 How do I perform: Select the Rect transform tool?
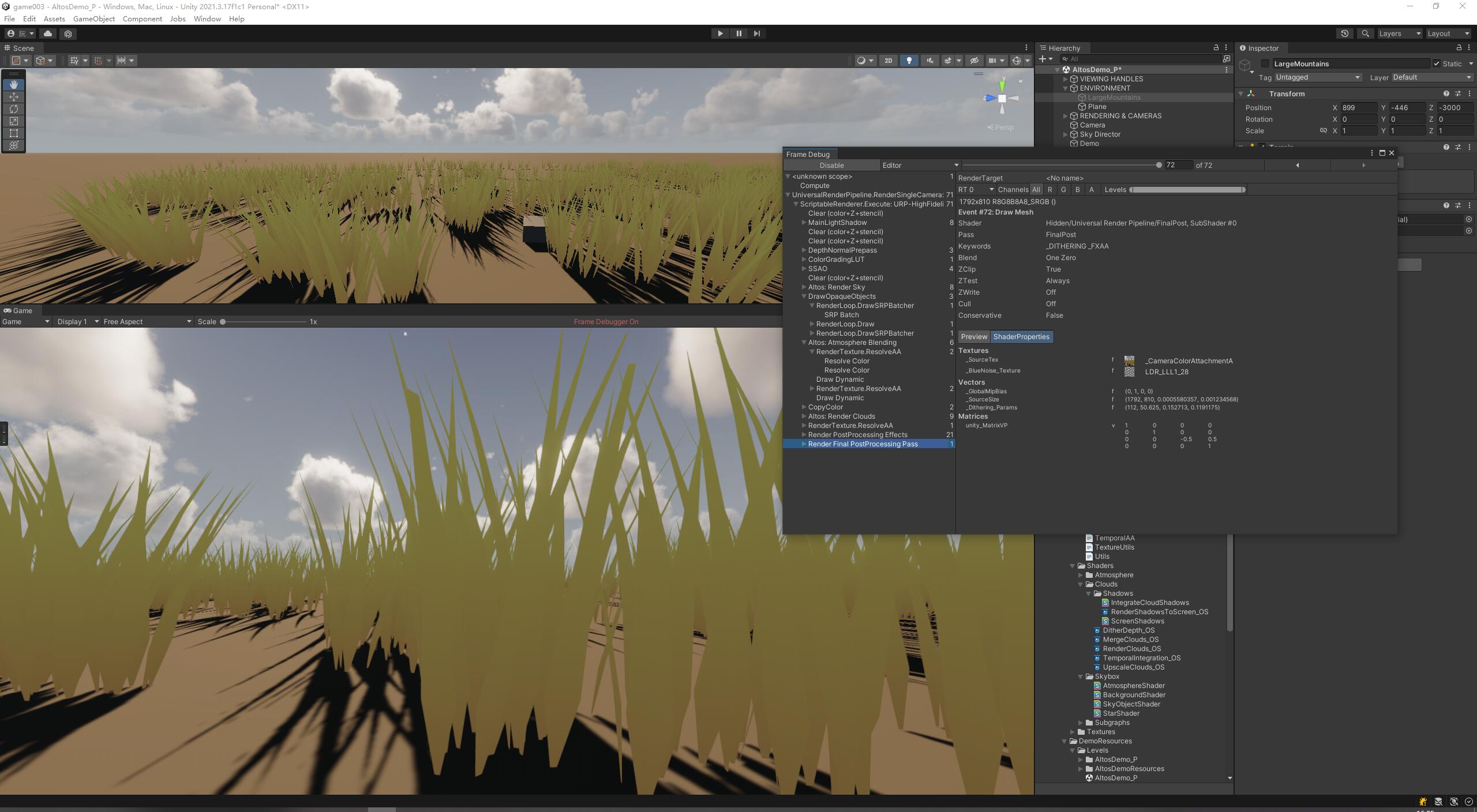(14, 133)
